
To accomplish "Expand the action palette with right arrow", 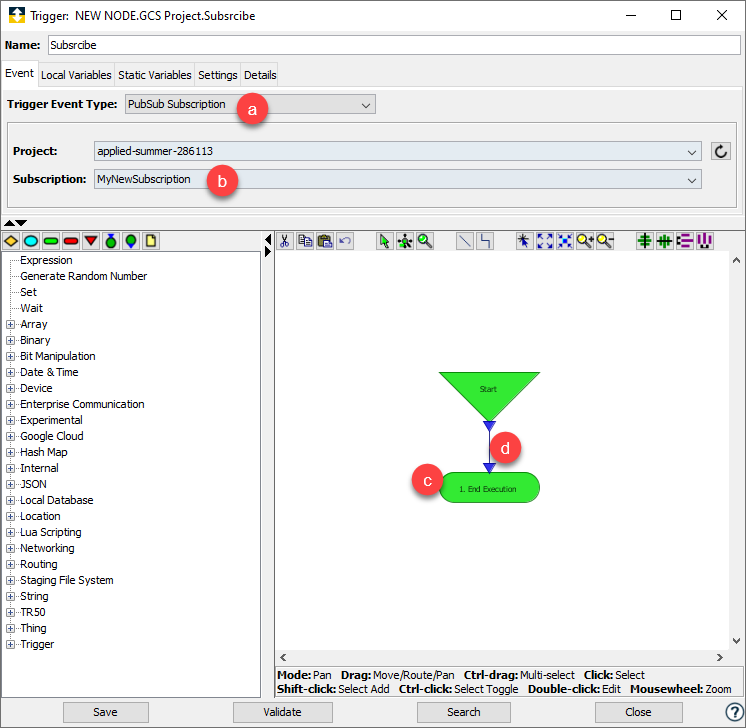I will click(x=268, y=251).
